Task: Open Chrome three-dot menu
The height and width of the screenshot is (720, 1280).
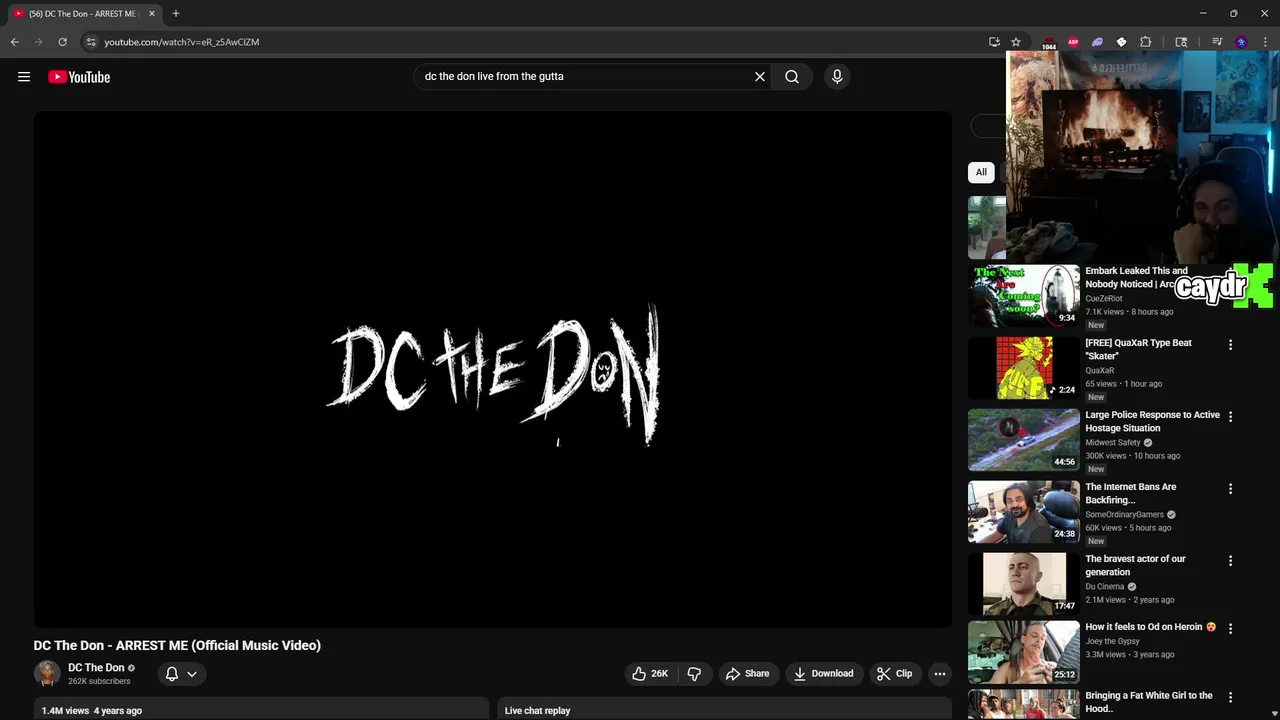Action: click(x=1265, y=42)
